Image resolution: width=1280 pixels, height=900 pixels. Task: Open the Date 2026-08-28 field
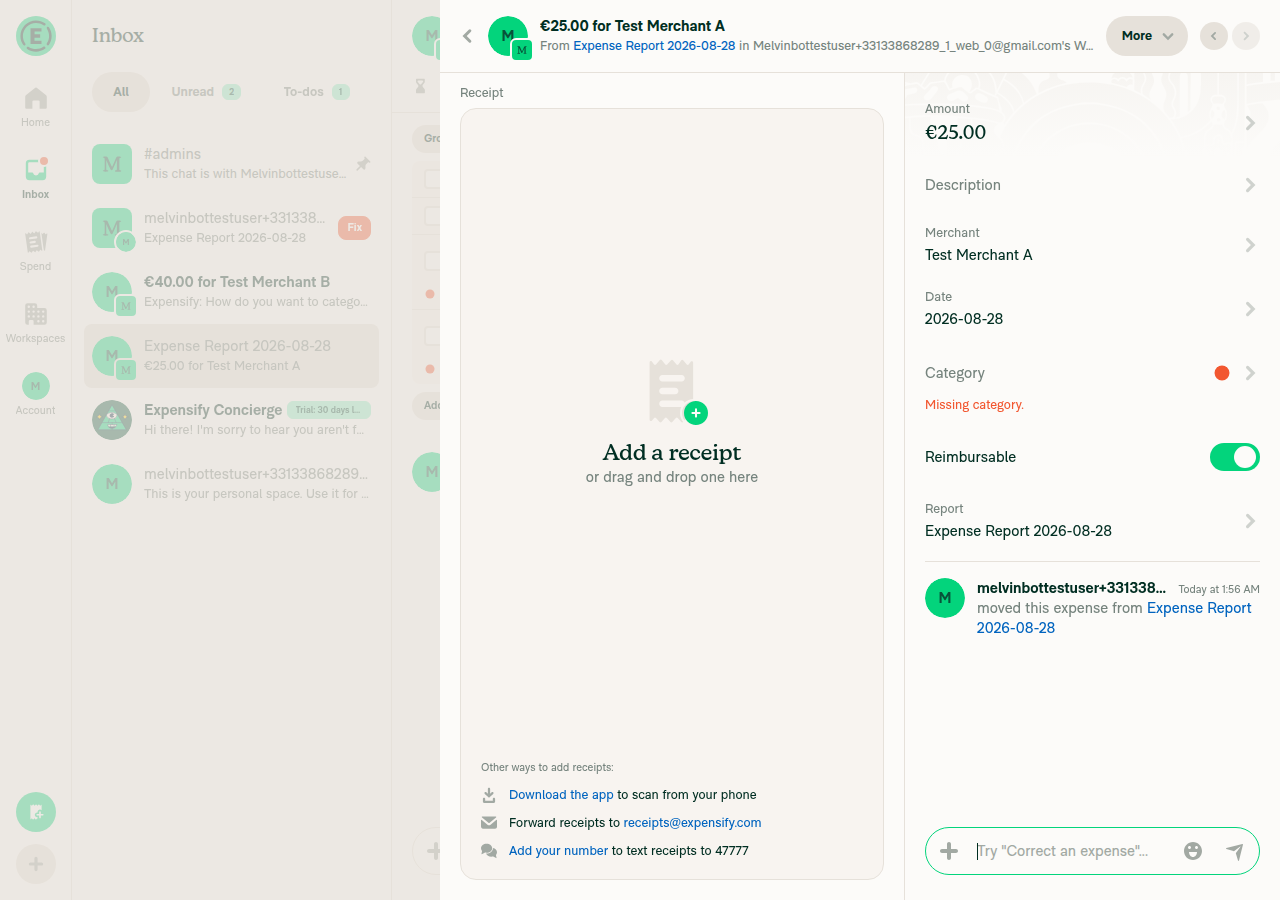[x=1092, y=309]
